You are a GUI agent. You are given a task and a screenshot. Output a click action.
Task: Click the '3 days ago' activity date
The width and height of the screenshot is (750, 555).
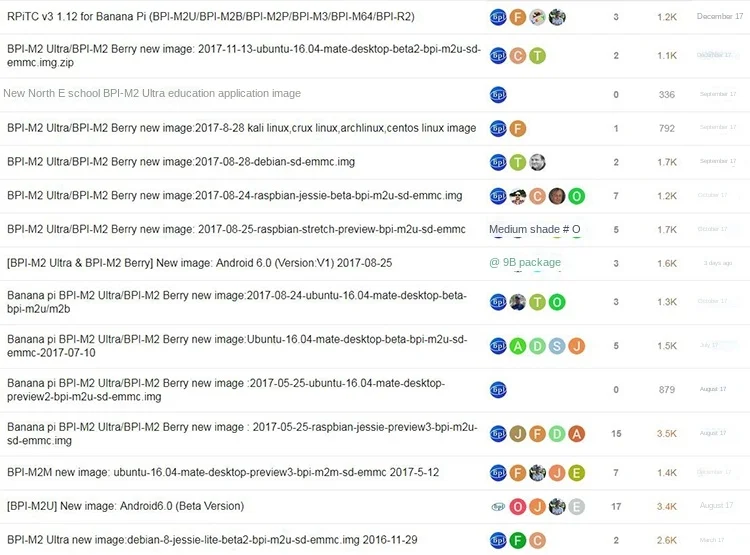[717, 263]
